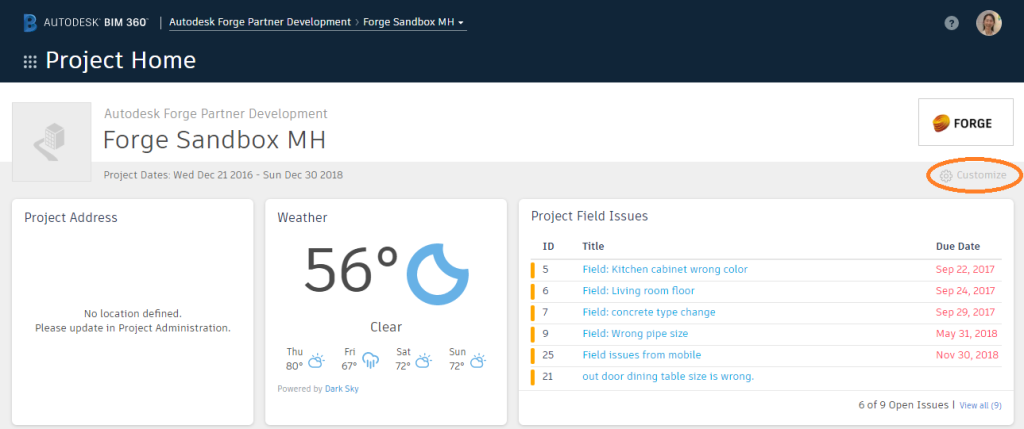Click View all (9) issues link
Viewport: 1024px width, 429px height.
980,405
